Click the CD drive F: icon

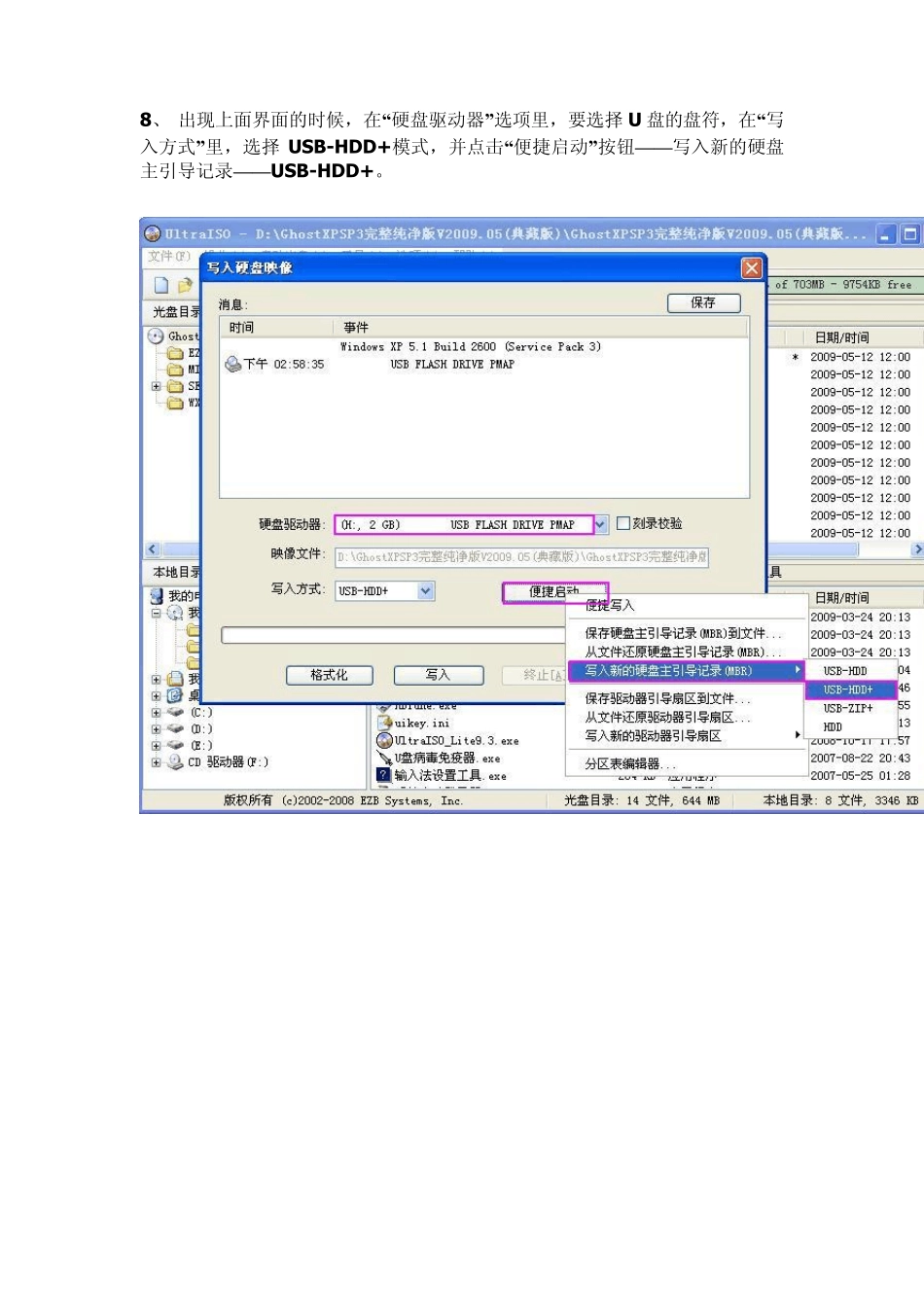pos(175,762)
